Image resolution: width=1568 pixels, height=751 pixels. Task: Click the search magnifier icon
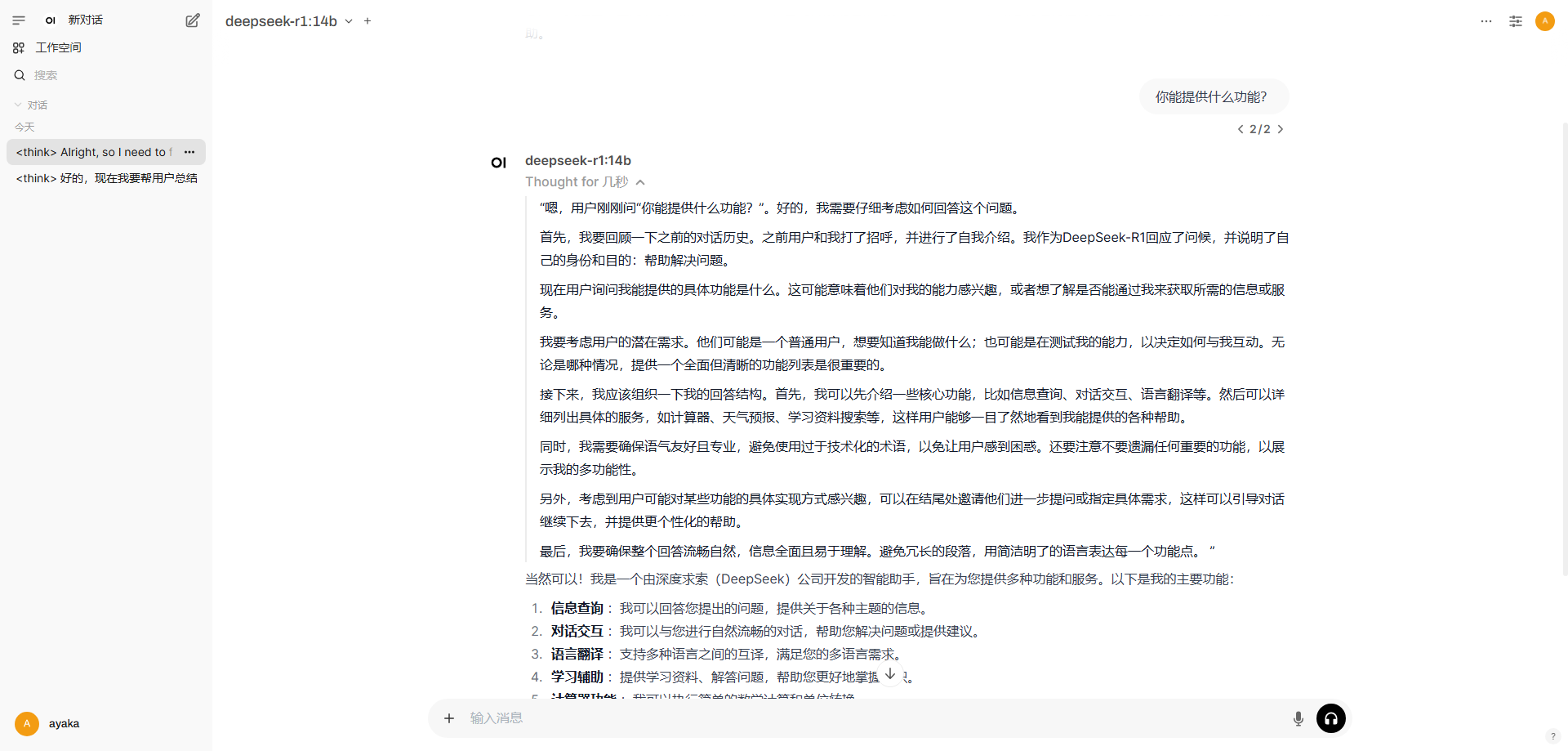[20, 75]
